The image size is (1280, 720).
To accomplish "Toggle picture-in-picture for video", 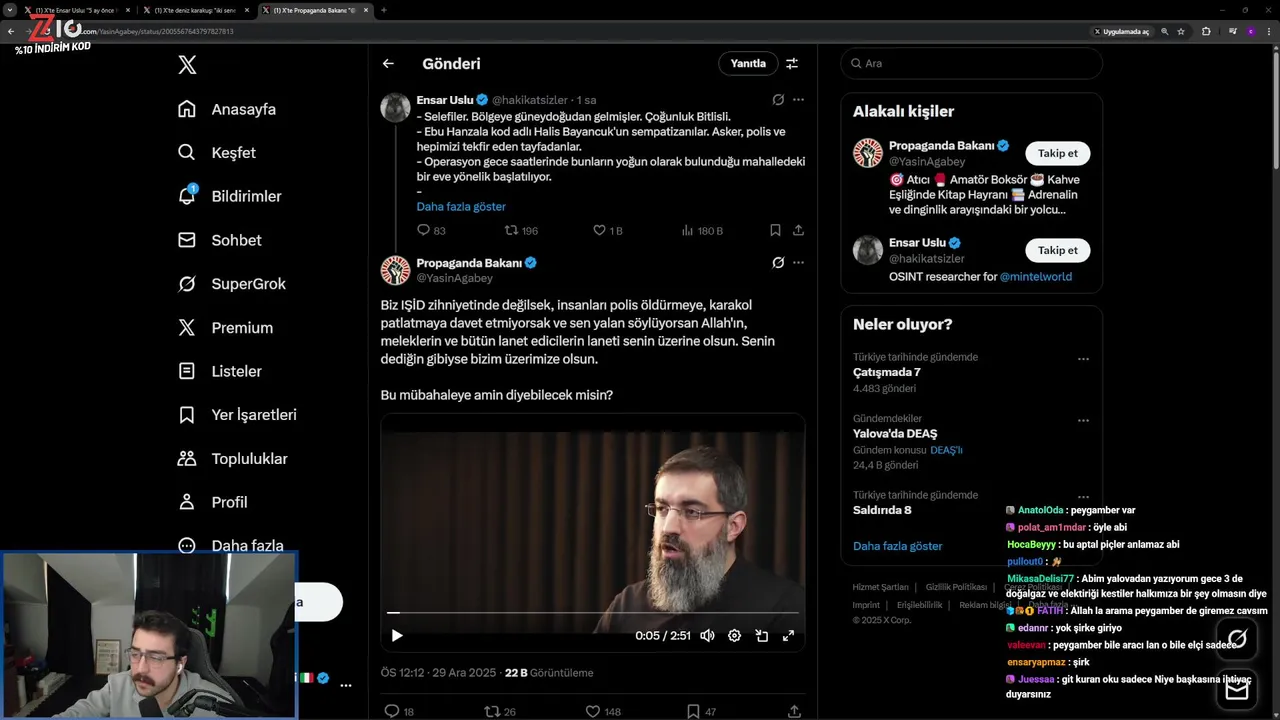I will (761, 635).
